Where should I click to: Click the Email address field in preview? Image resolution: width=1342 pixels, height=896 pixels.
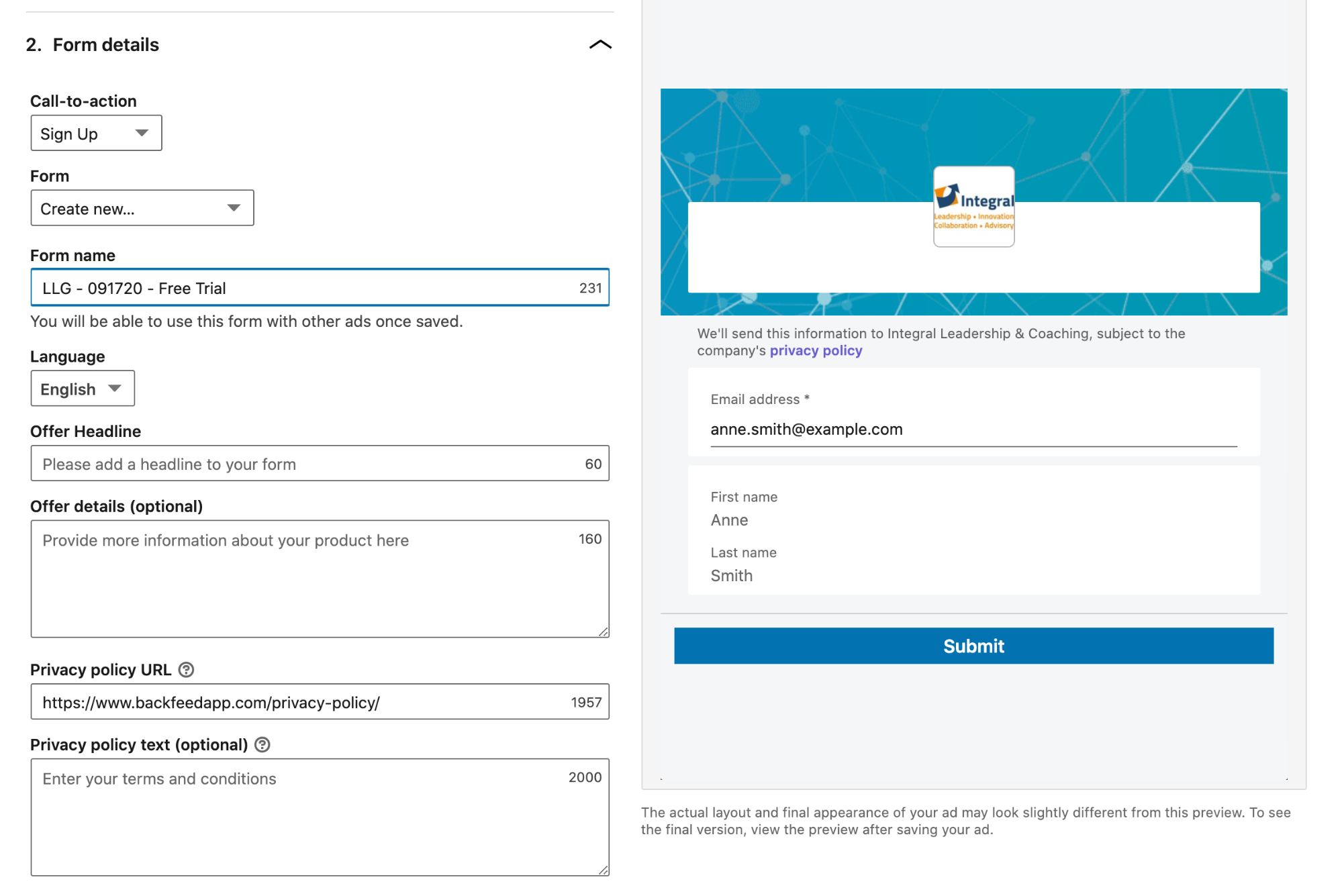[x=973, y=430]
